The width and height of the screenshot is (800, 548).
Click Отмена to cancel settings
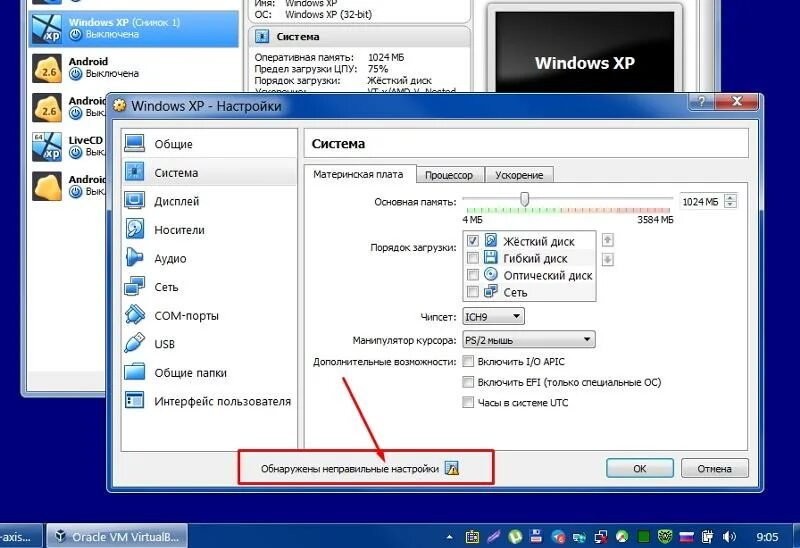pyautogui.click(x=715, y=468)
